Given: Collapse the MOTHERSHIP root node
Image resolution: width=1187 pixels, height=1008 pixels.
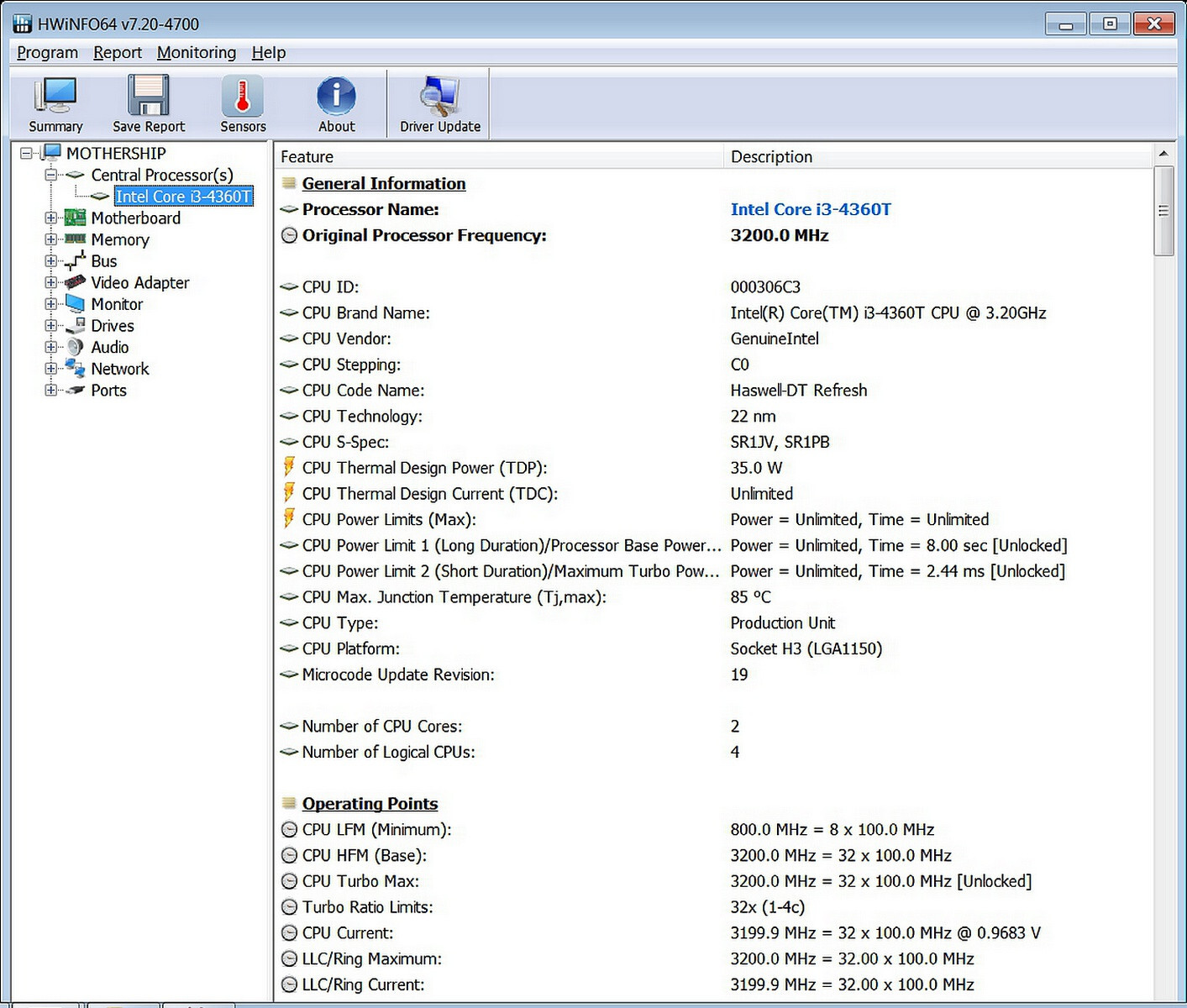Looking at the screenshot, I should click(27, 153).
